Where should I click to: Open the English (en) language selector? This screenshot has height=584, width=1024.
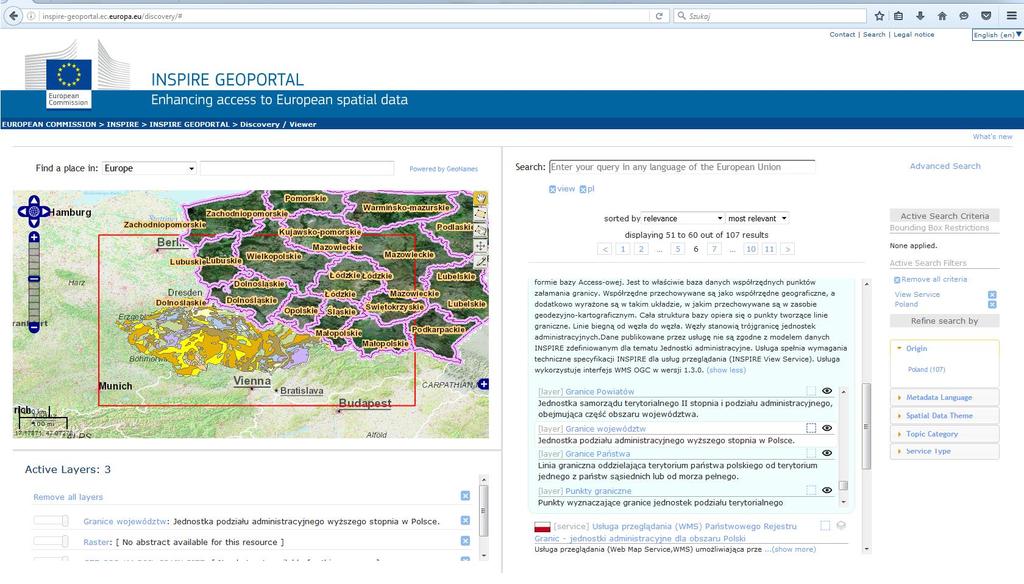pyautogui.click(x=997, y=35)
